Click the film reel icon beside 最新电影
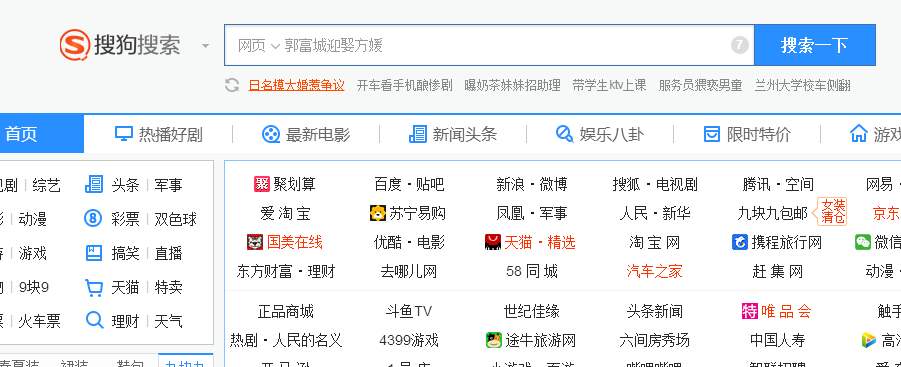The image size is (901, 367). 271,134
